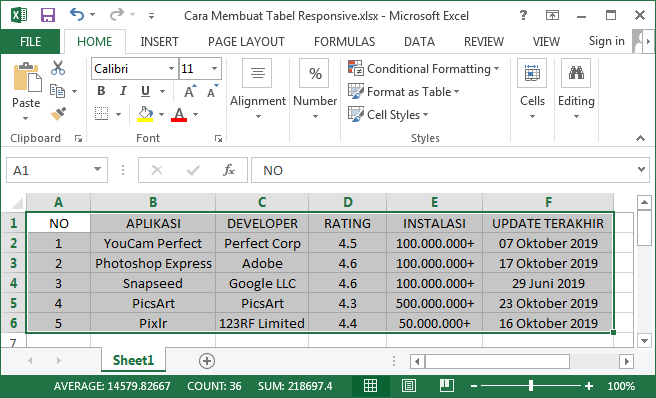Undo the last action

pos(77,15)
